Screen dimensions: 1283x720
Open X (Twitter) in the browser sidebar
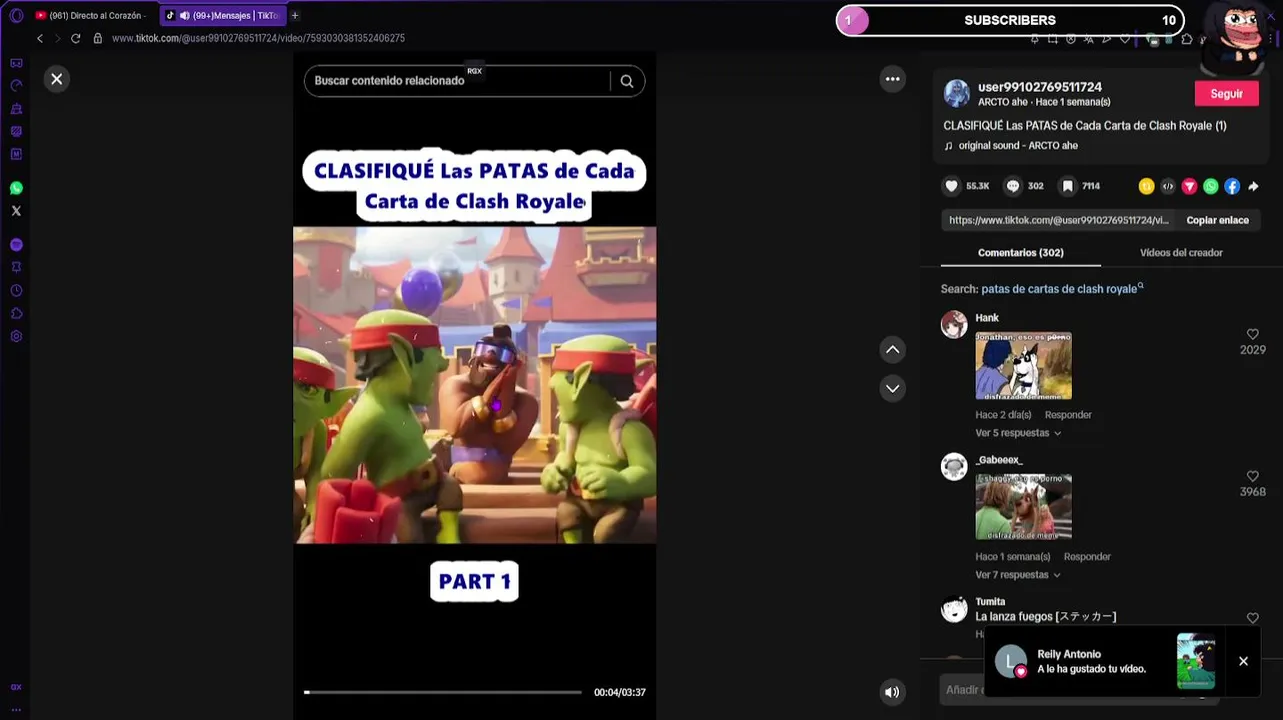tap(16, 211)
